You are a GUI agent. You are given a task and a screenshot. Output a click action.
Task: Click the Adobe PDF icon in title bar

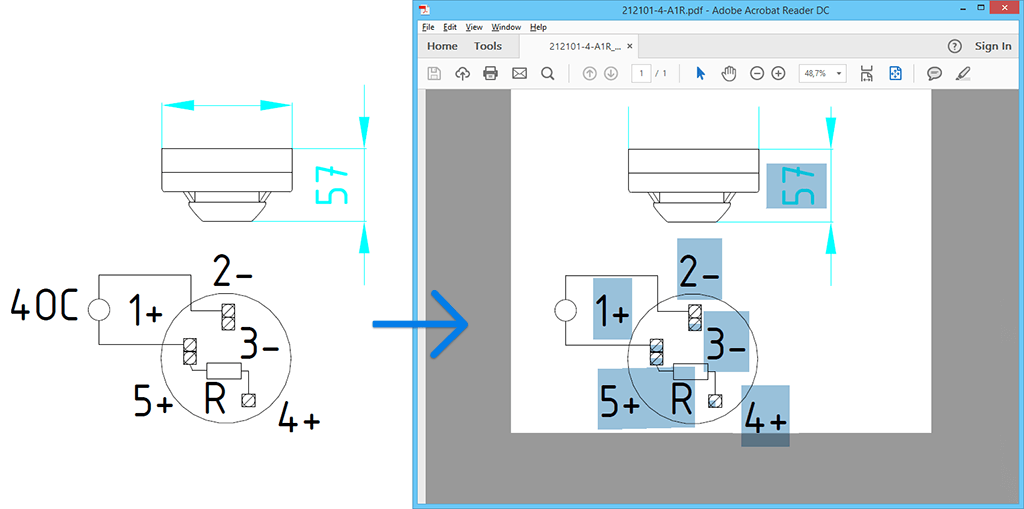424,9
